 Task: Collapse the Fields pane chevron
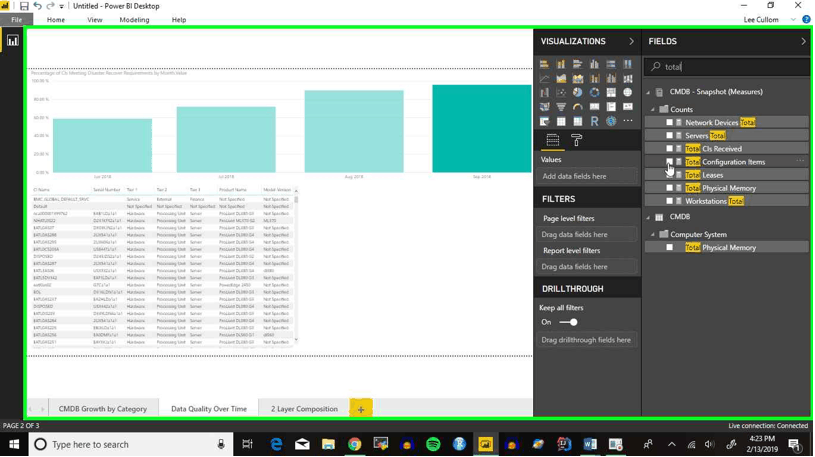coord(803,42)
